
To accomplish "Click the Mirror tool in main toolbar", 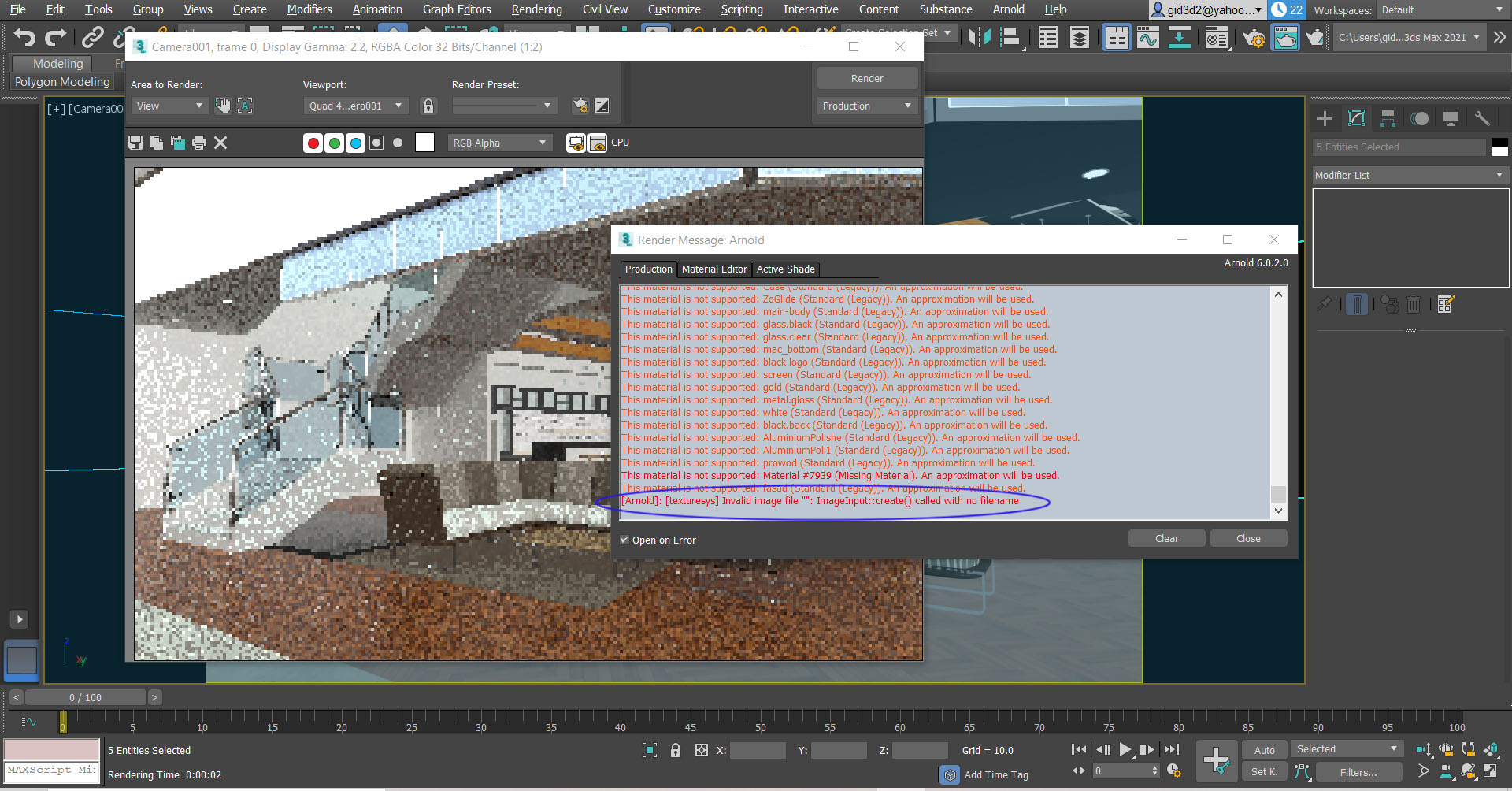I will 979,37.
